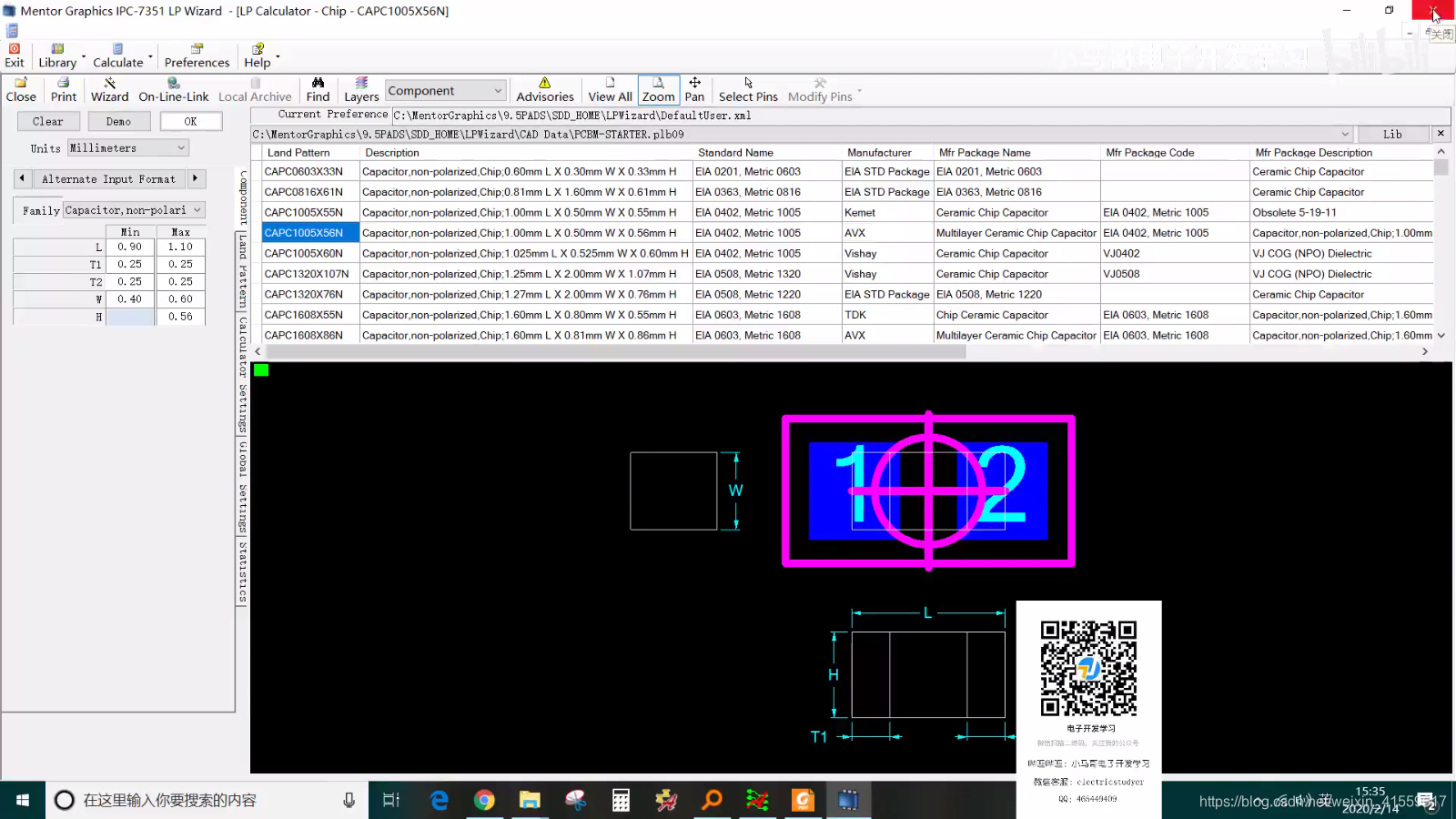Step to next Alternate Input Format
This screenshot has width=1456, height=819.
point(196,178)
